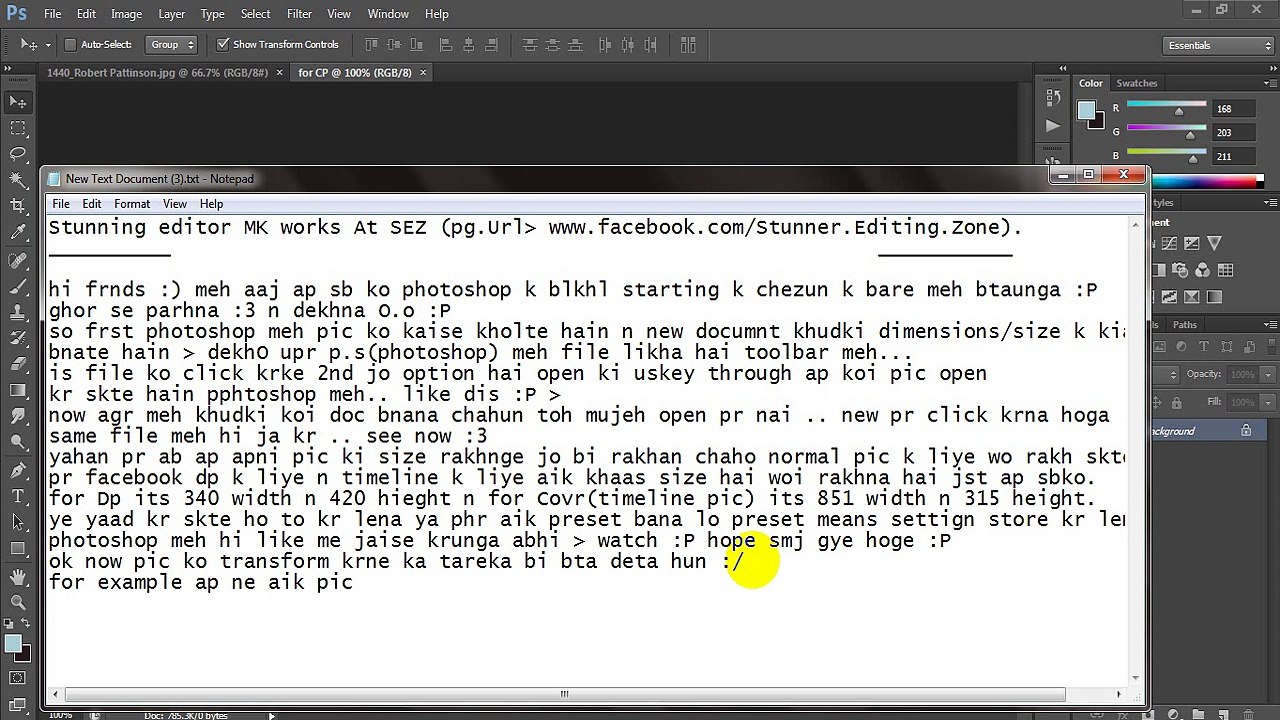Select the Gradient tool
Viewport: 1280px width, 720px height.
click(18, 390)
